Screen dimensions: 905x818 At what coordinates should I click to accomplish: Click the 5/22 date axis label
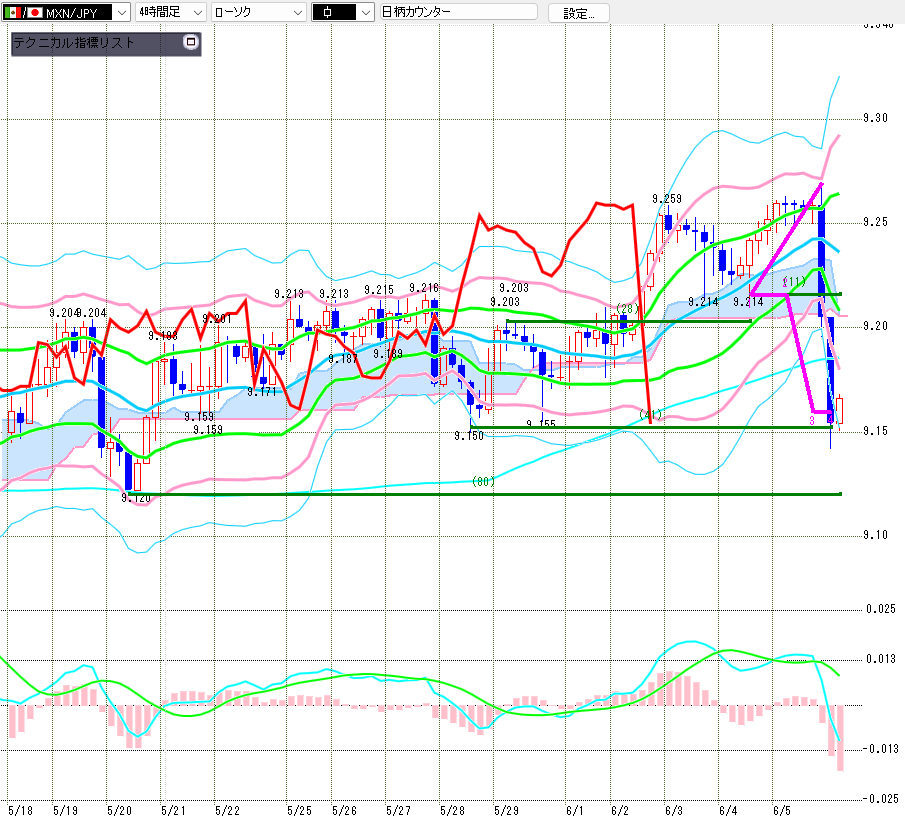coord(227,810)
